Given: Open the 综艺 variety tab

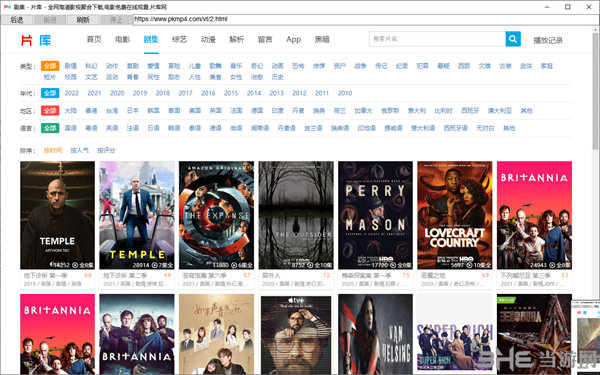Looking at the screenshot, I should click(x=179, y=39).
